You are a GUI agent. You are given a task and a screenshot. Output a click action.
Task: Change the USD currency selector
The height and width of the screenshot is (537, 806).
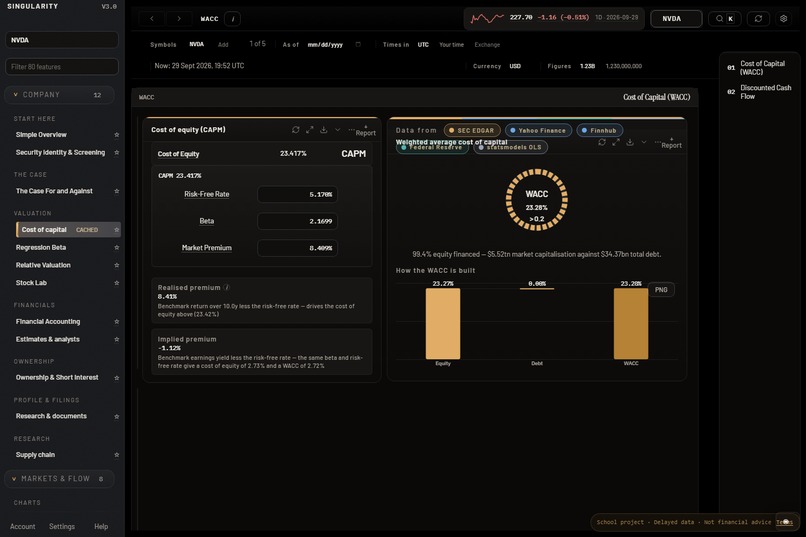[x=515, y=66]
